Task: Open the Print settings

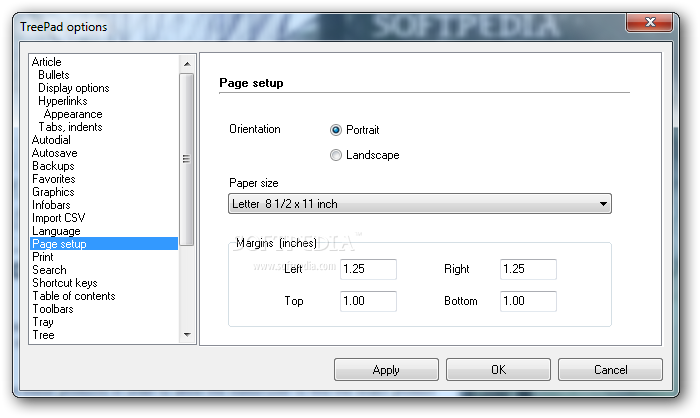Action: click(x=42, y=257)
